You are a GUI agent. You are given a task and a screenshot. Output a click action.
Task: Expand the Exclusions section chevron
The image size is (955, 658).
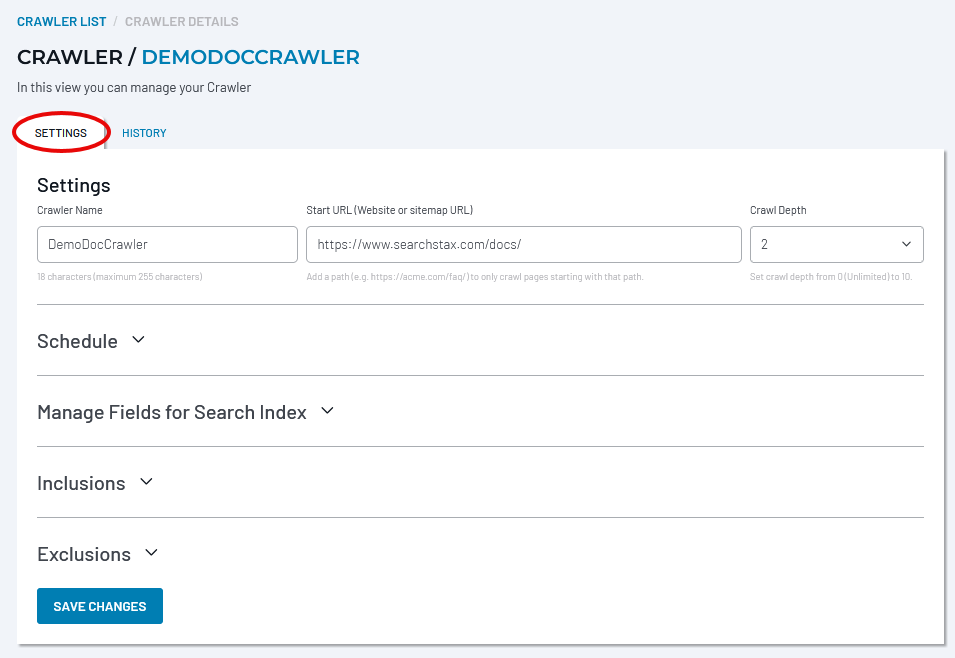[152, 553]
